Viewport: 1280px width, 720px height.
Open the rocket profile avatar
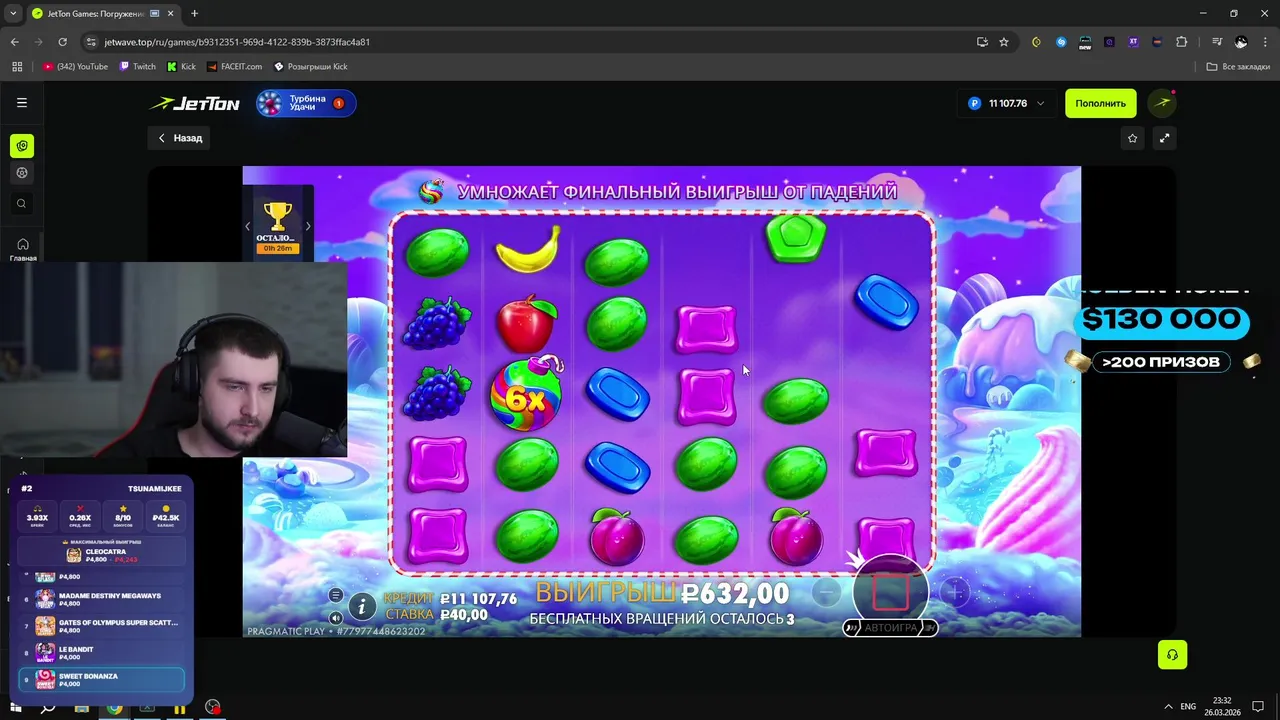point(1162,103)
